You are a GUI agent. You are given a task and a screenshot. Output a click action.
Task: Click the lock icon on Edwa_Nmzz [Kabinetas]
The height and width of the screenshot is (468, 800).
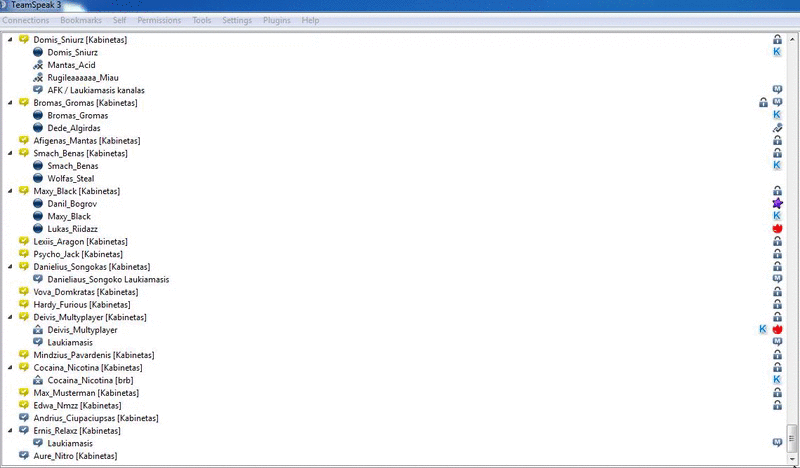777,405
